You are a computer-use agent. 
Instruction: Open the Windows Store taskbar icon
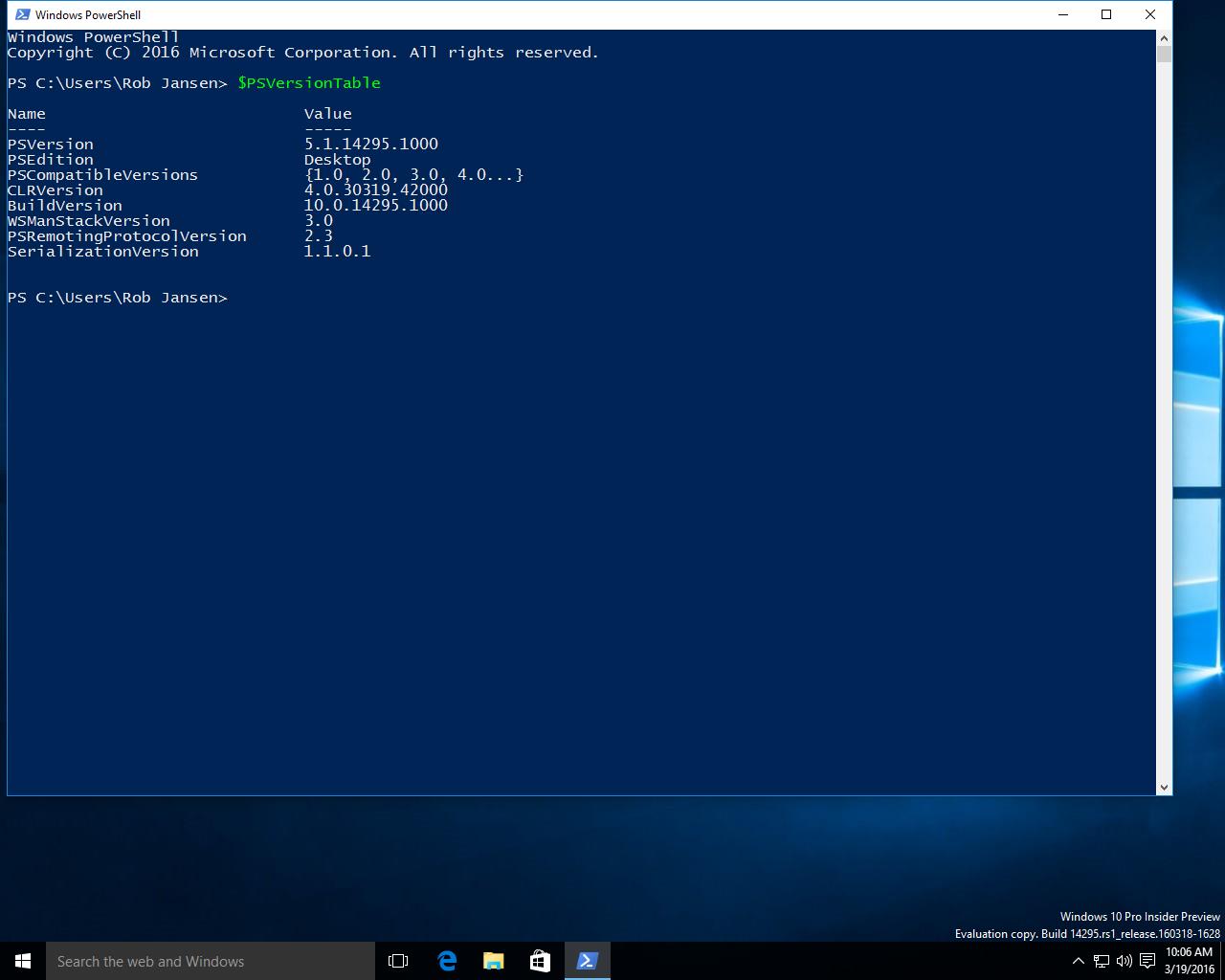(x=540, y=961)
